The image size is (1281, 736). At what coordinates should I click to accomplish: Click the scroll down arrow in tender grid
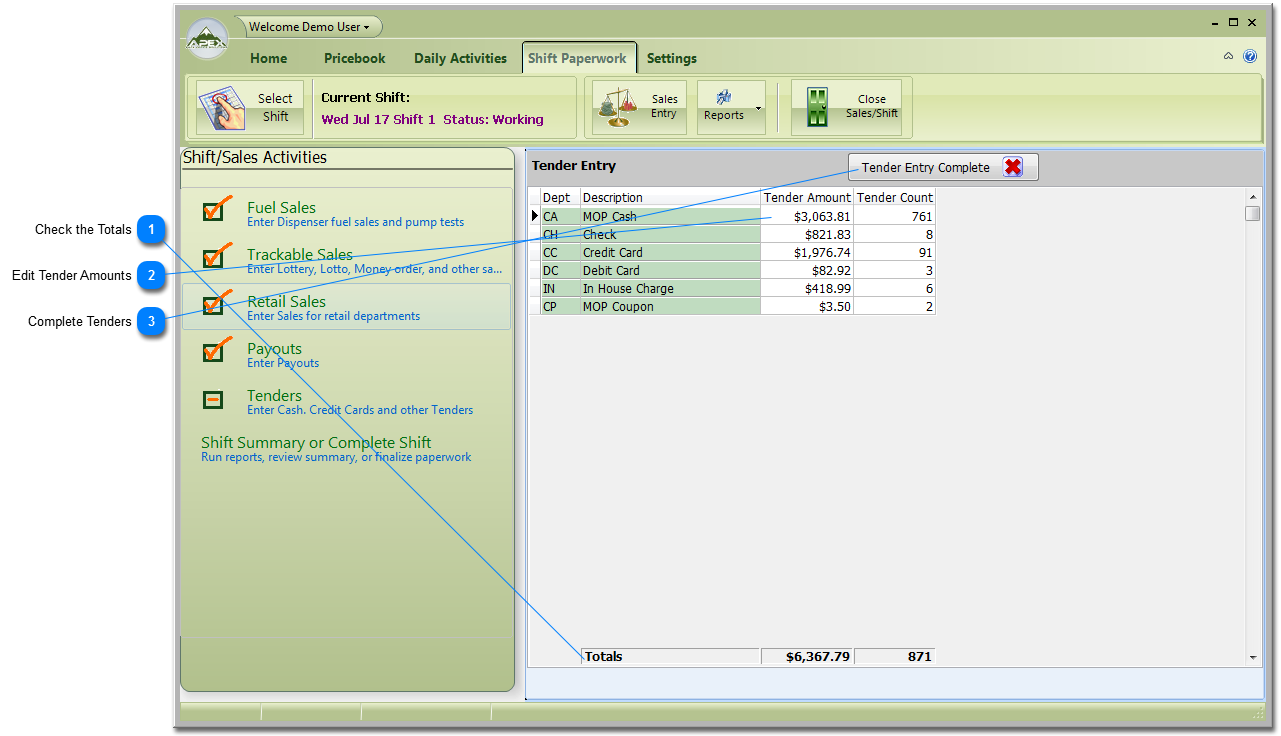pos(1253,657)
